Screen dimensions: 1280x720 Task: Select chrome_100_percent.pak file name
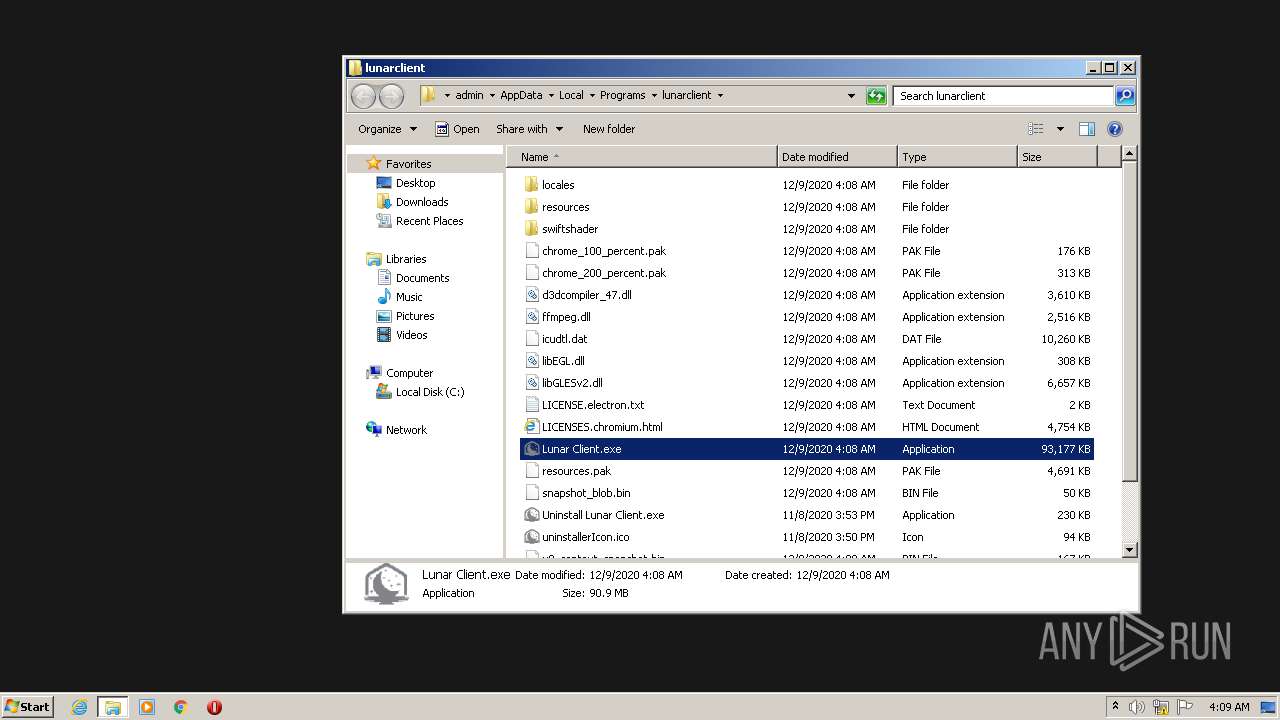pos(604,251)
